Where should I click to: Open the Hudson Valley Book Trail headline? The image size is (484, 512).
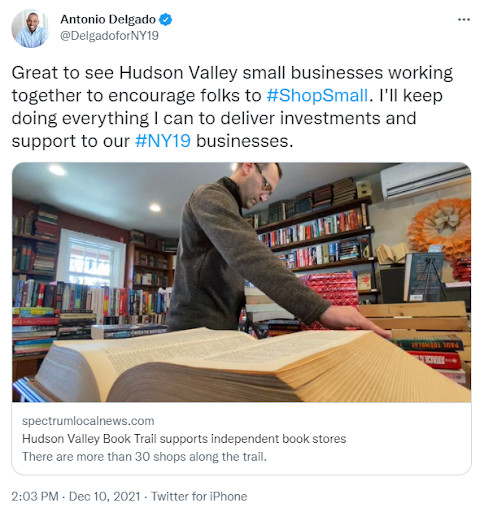(184, 439)
